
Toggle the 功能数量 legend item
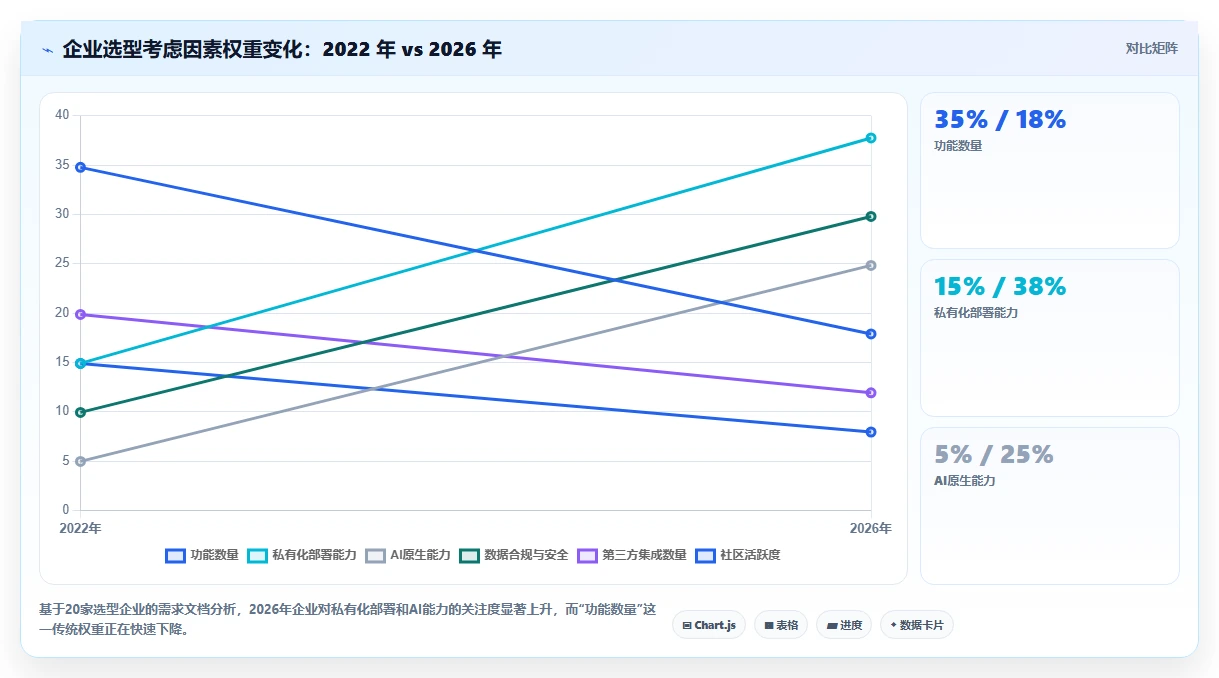202,555
